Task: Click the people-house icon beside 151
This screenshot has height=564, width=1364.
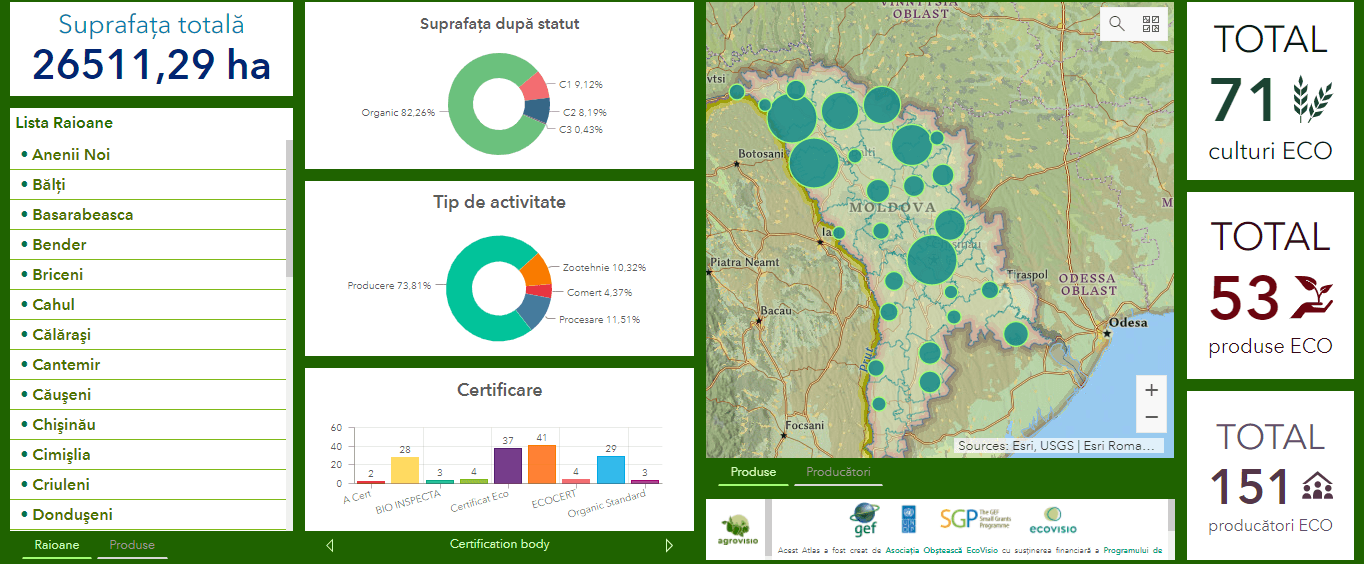Action: coord(1317,487)
